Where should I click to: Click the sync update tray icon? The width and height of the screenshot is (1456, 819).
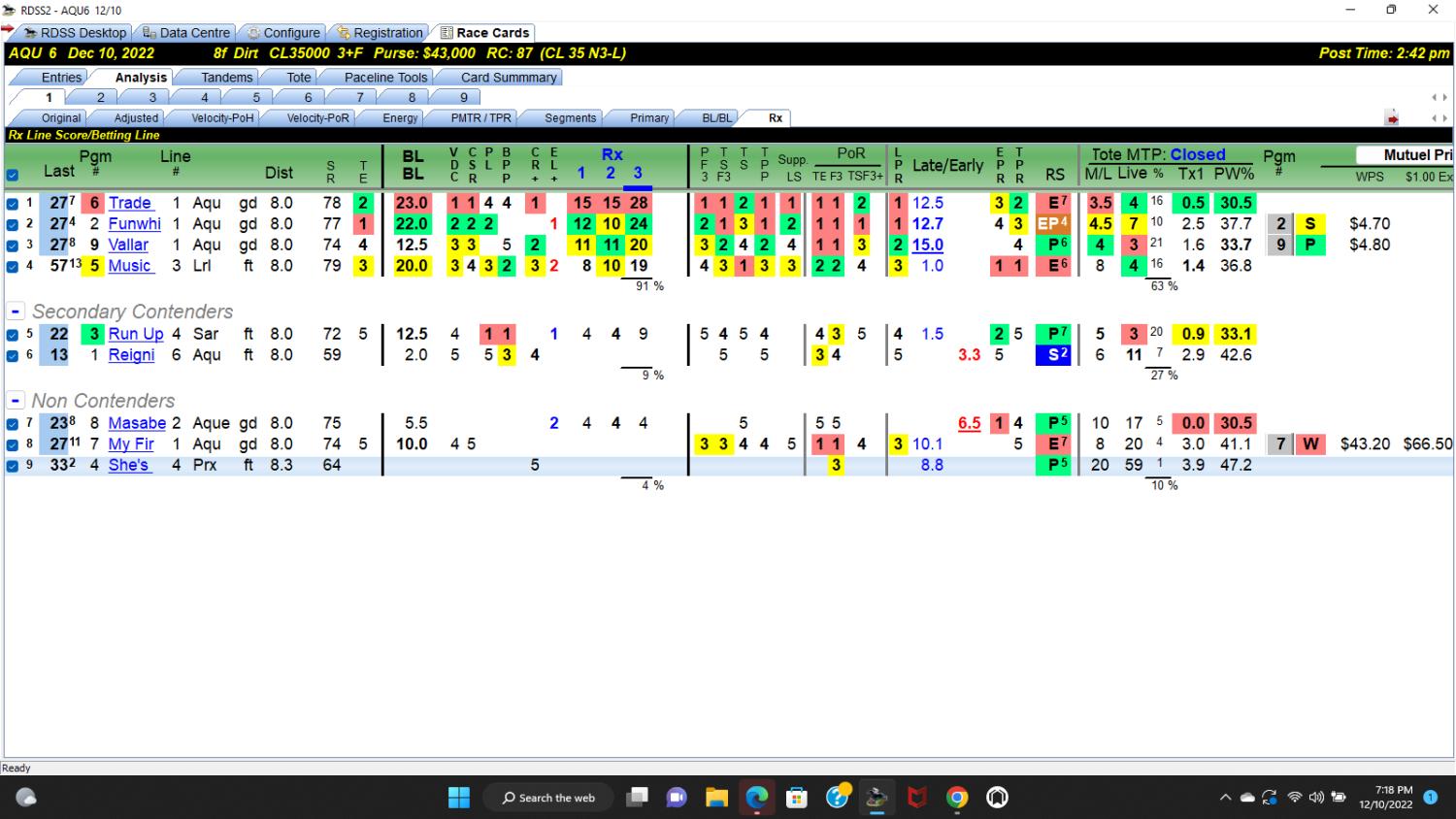pos(1270,798)
